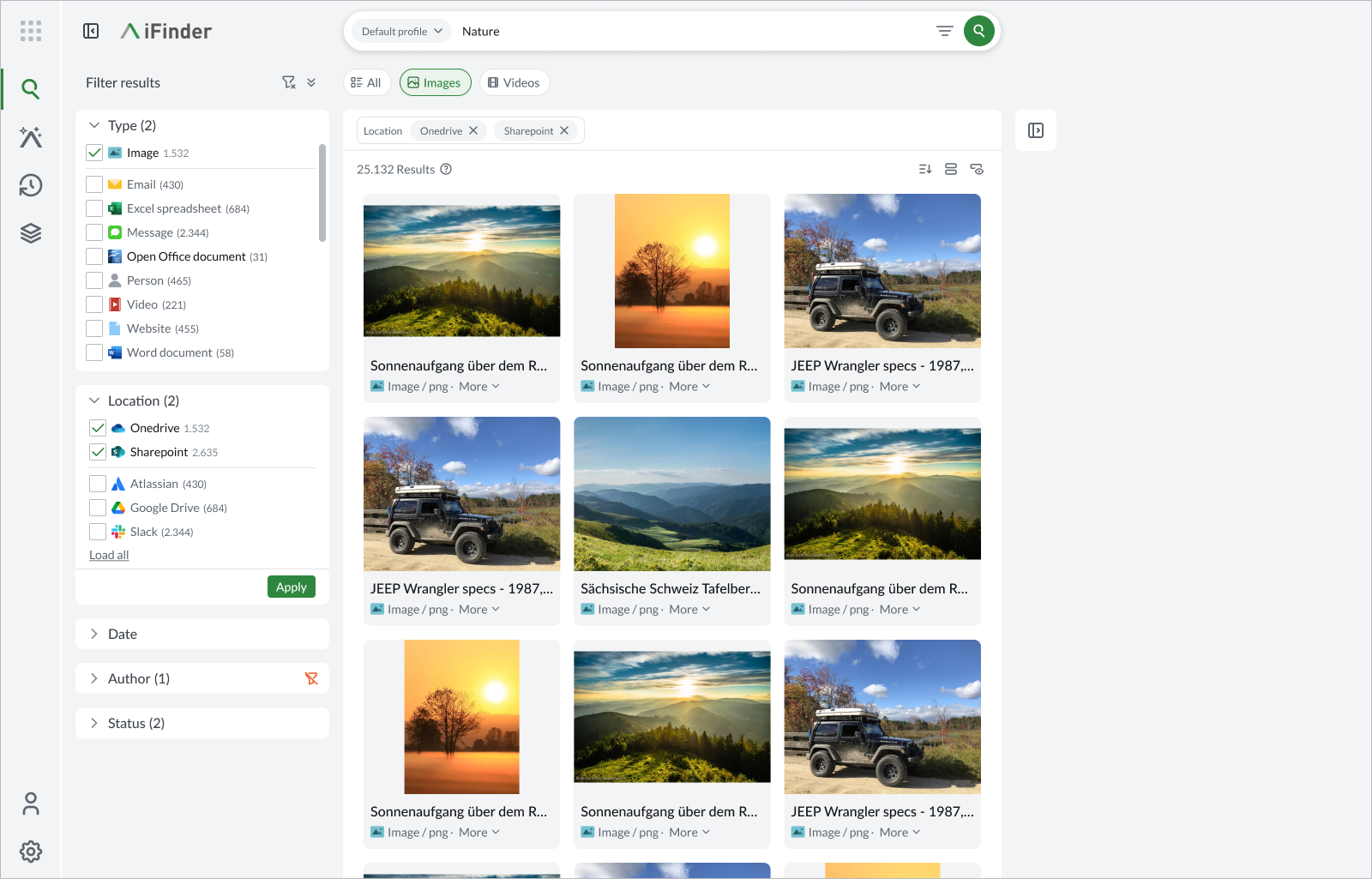Expand the Status filter group
Screen dimensions: 1372x879
tap(94, 723)
